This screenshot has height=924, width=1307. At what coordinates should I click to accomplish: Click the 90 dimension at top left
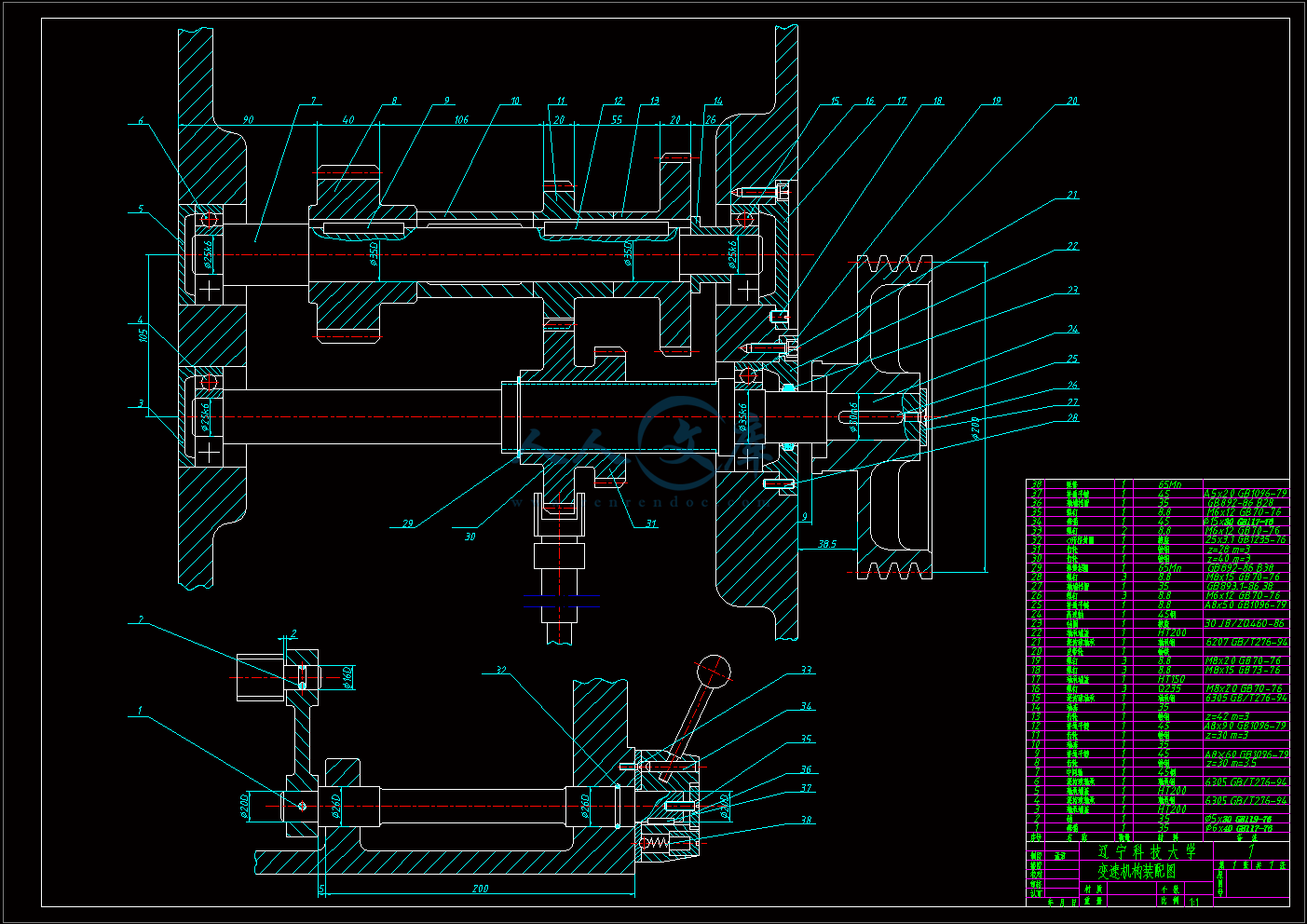pyautogui.click(x=247, y=120)
